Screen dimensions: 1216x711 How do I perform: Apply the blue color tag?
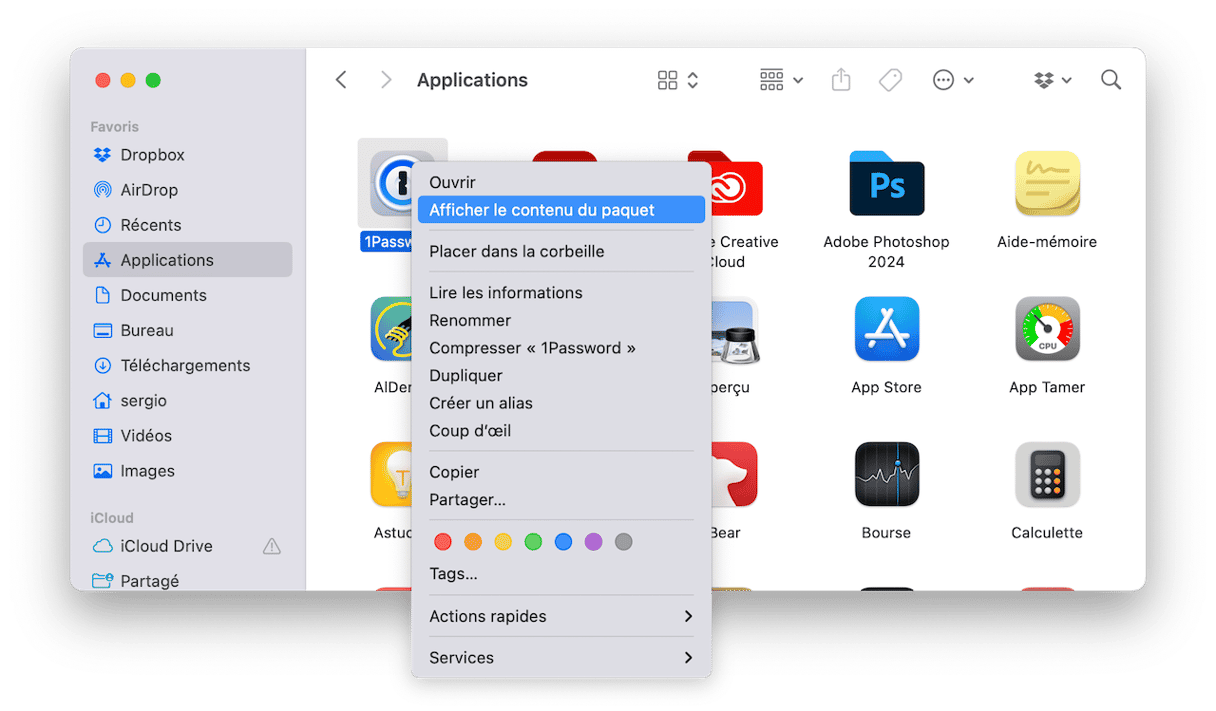563,542
